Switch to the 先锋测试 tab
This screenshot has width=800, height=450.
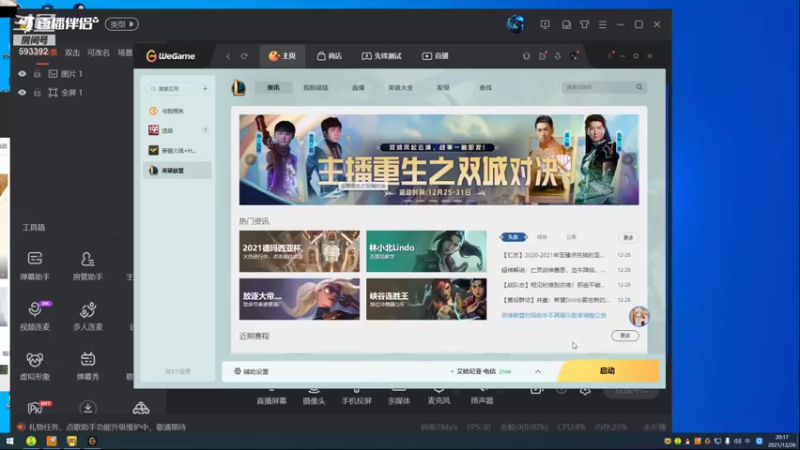click(382, 56)
